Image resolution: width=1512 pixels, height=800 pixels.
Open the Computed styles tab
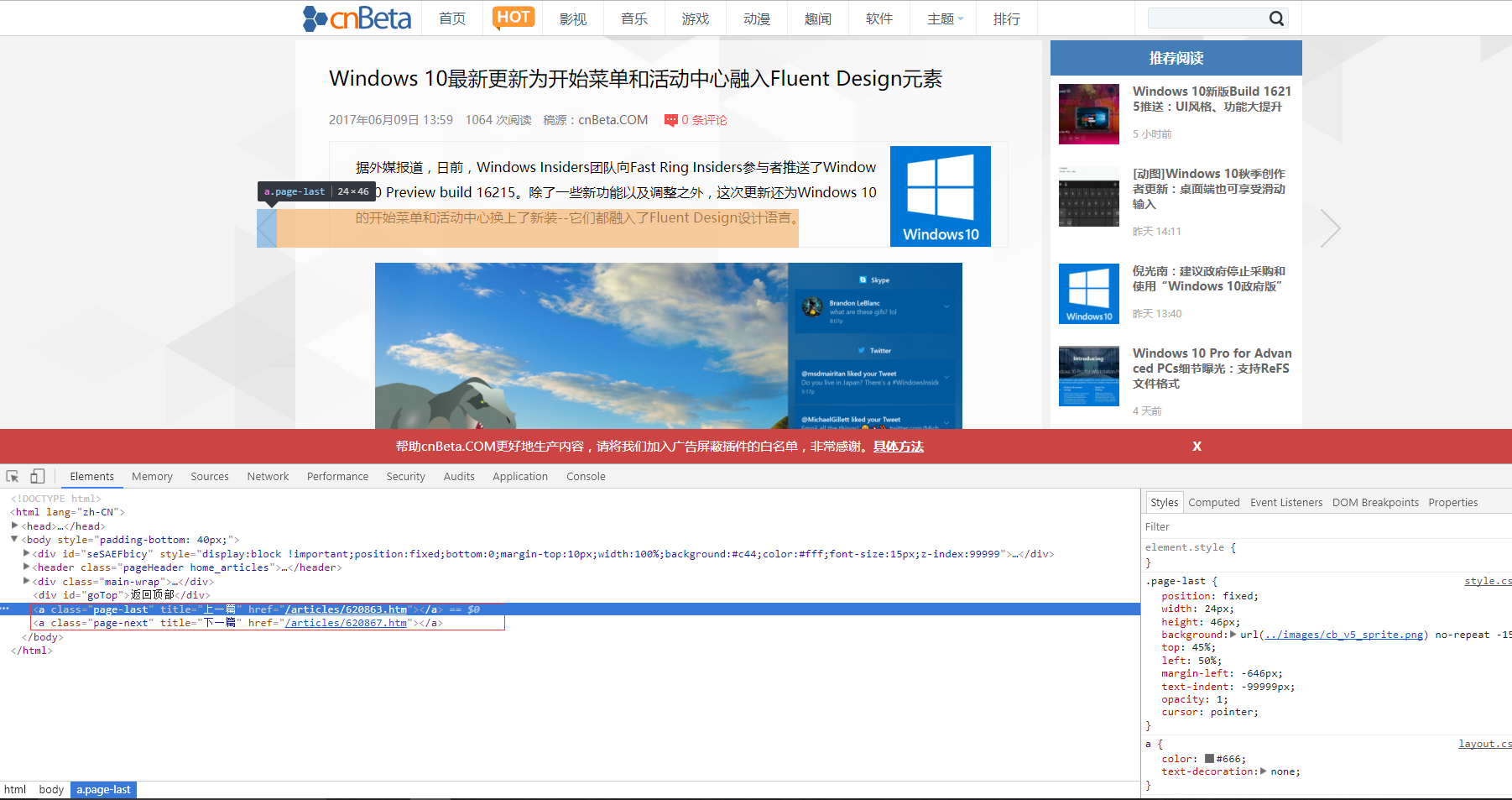coord(1213,502)
